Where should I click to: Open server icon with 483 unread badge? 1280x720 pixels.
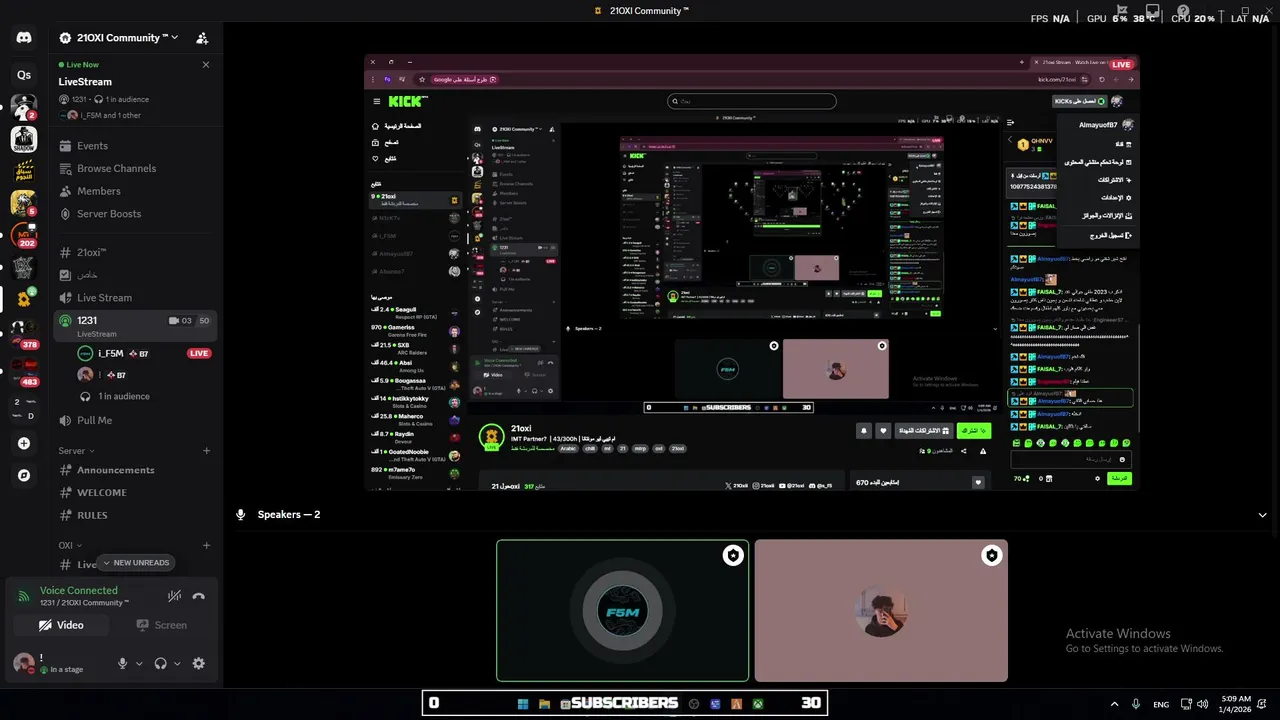tap(24, 370)
